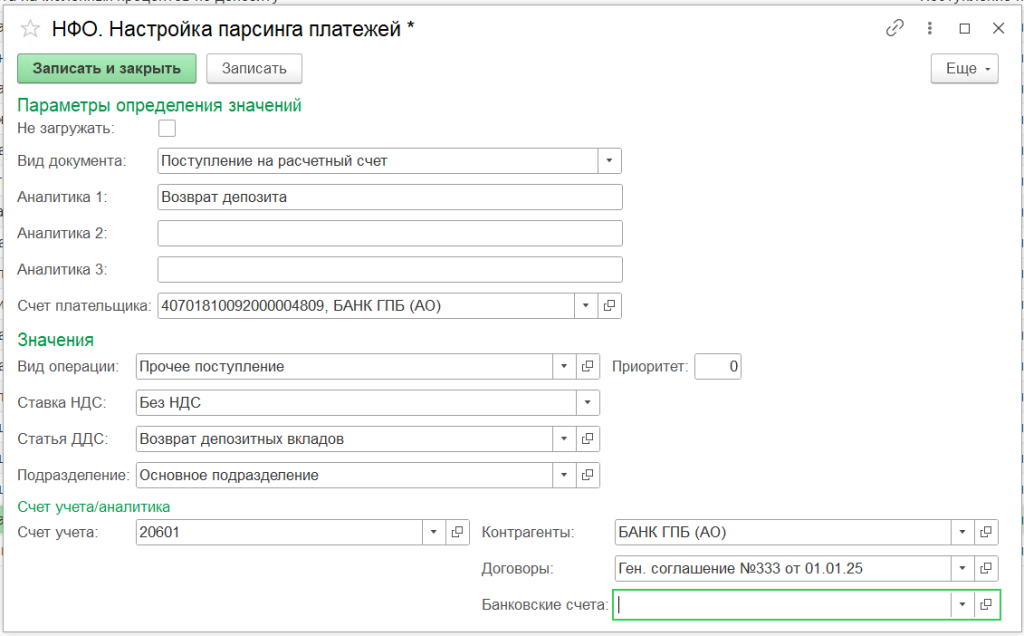Expand the Вид документа dropdown
This screenshot has height=636, width=1024.
pos(609,161)
